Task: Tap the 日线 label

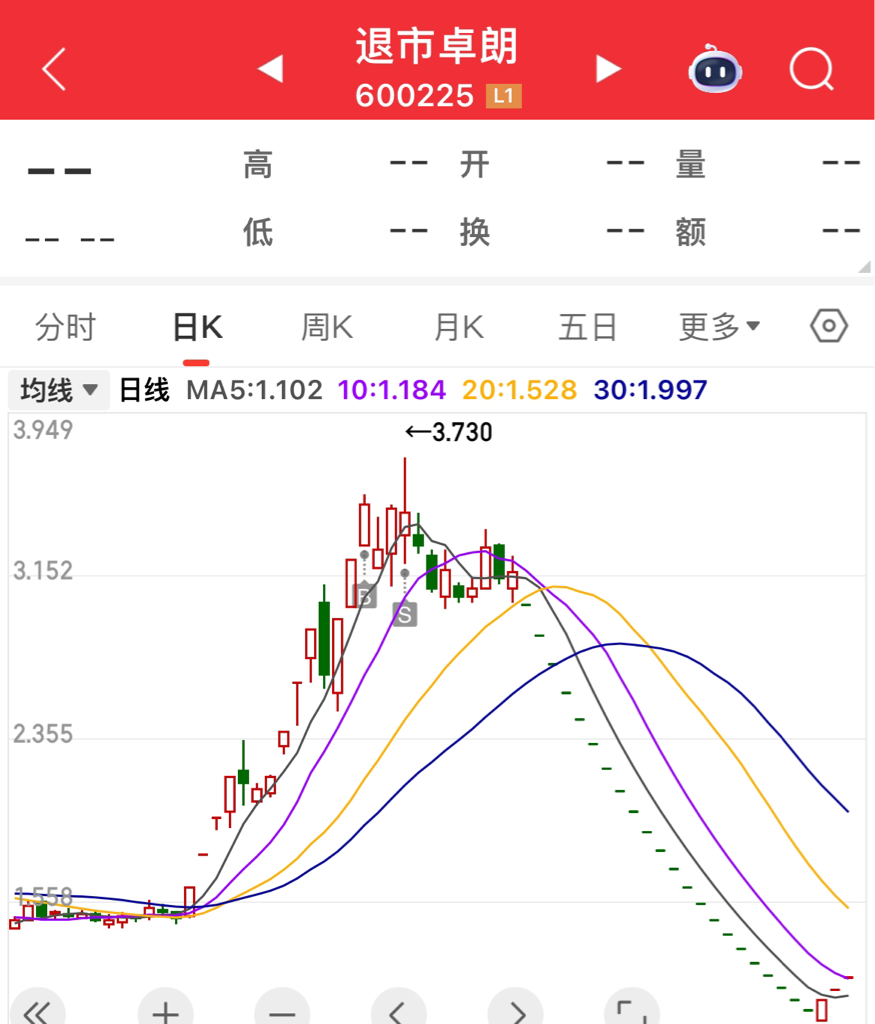Action: 144,391
